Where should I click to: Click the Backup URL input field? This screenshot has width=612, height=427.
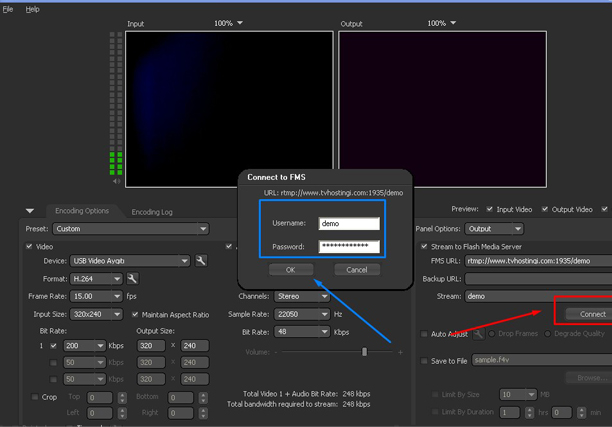(x=538, y=279)
